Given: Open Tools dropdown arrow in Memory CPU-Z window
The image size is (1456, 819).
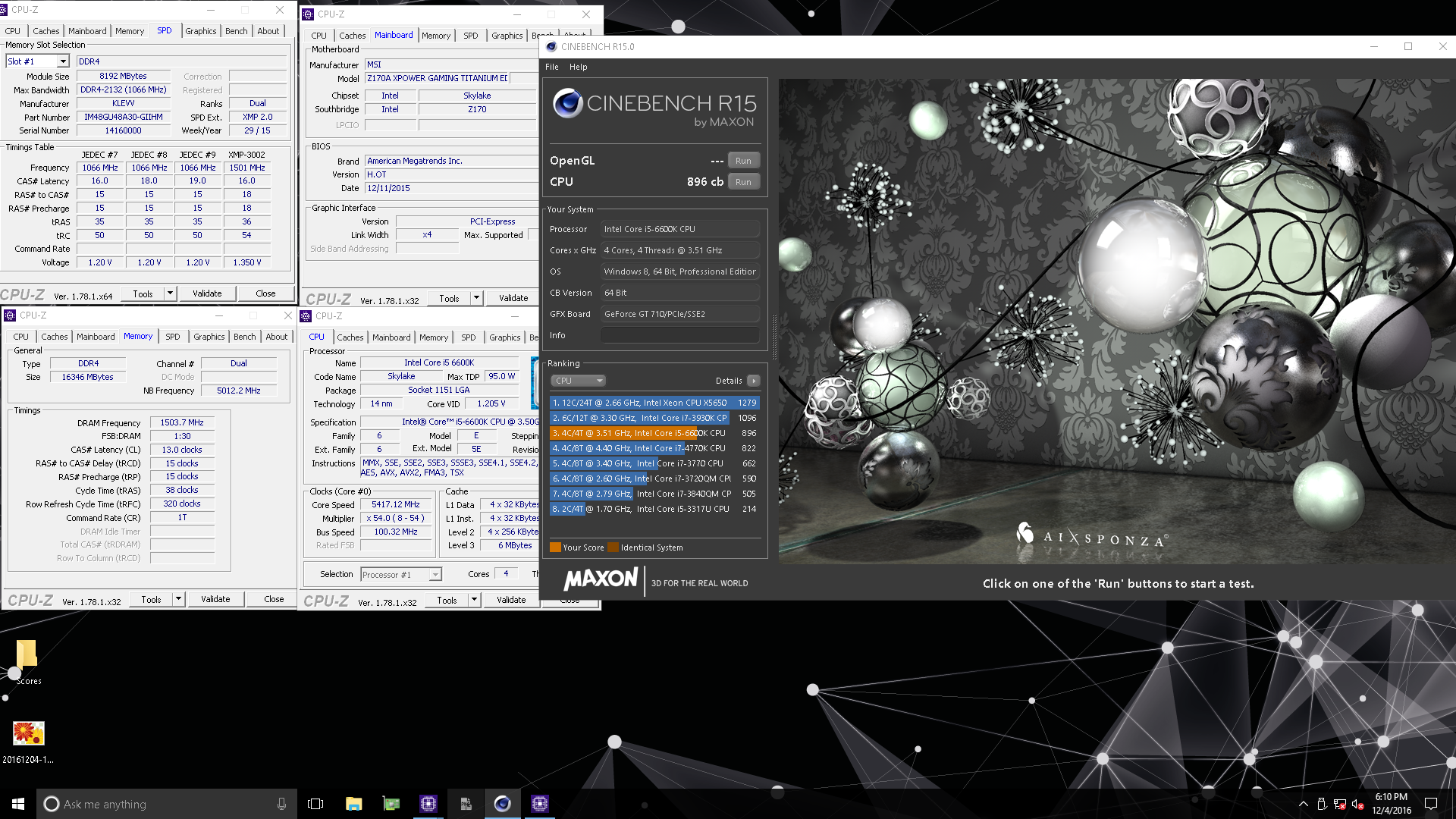Looking at the screenshot, I should tap(178, 599).
